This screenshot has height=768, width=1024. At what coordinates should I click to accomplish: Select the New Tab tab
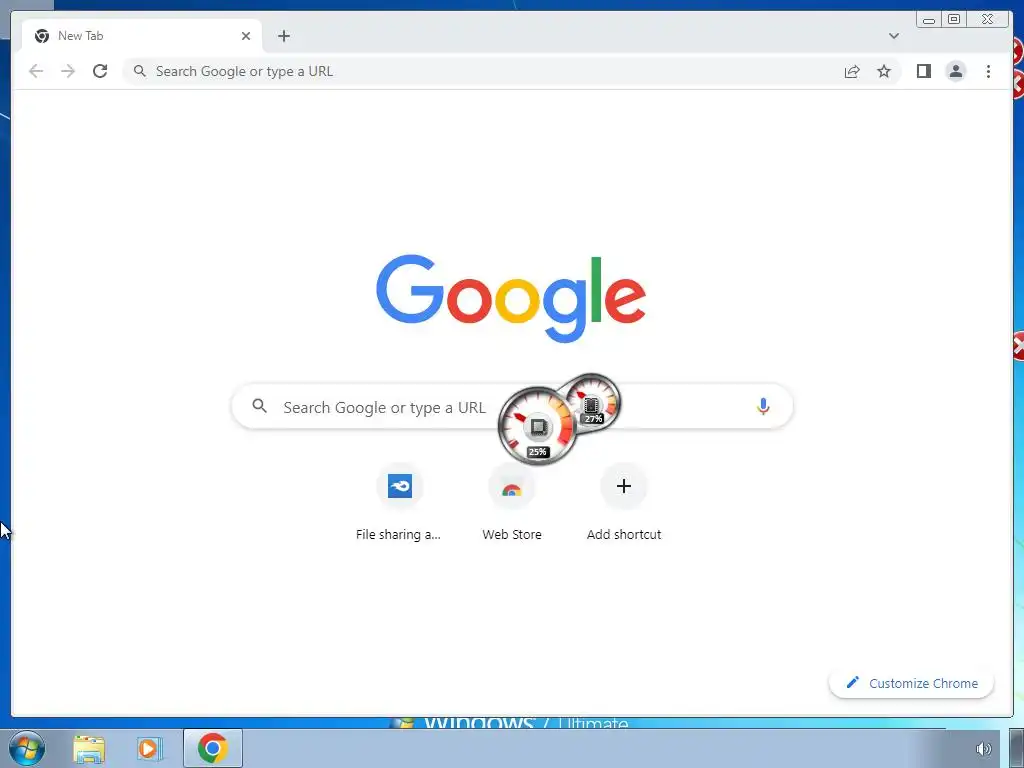(141, 36)
